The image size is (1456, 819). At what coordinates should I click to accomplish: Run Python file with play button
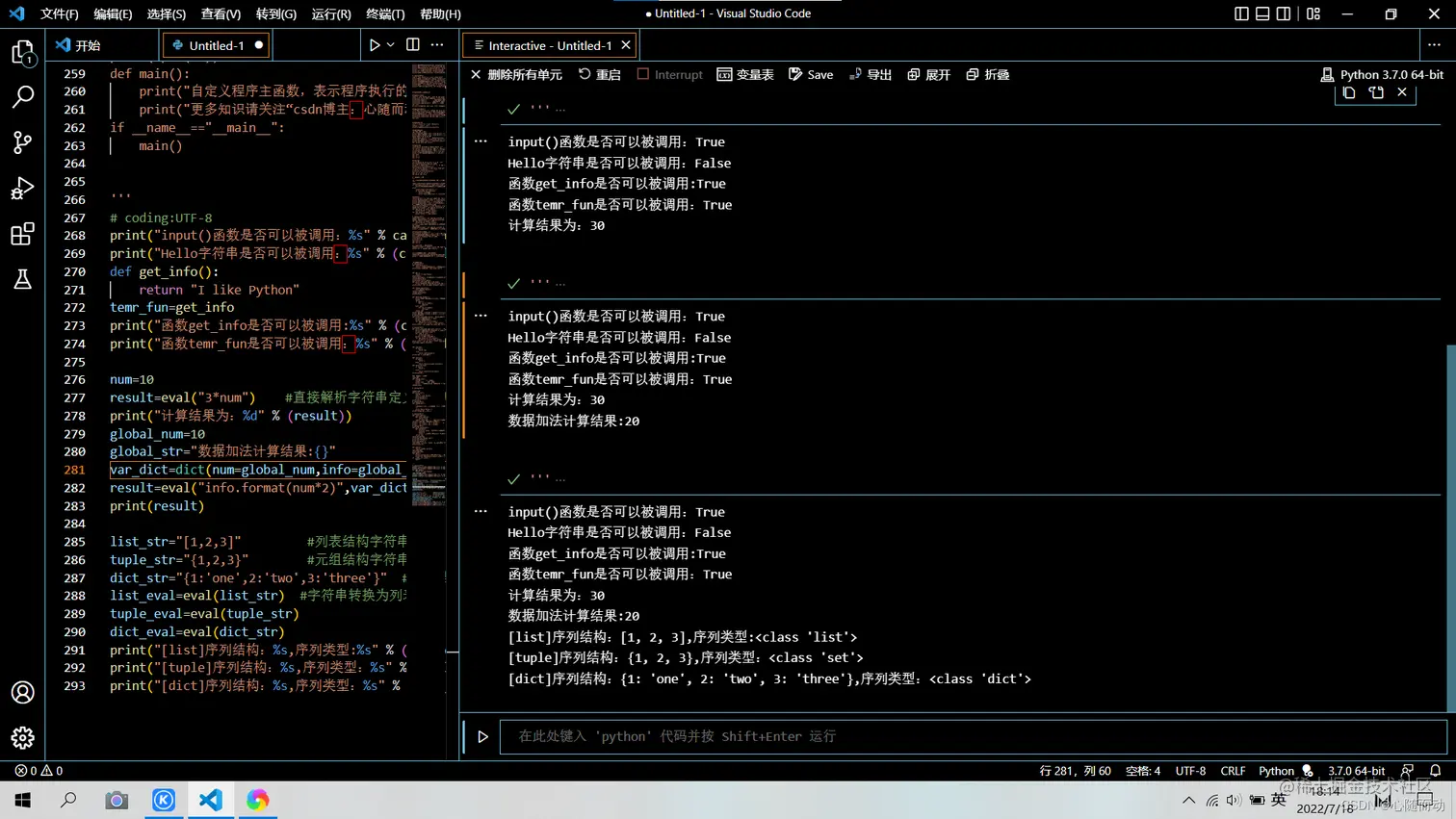click(375, 45)
